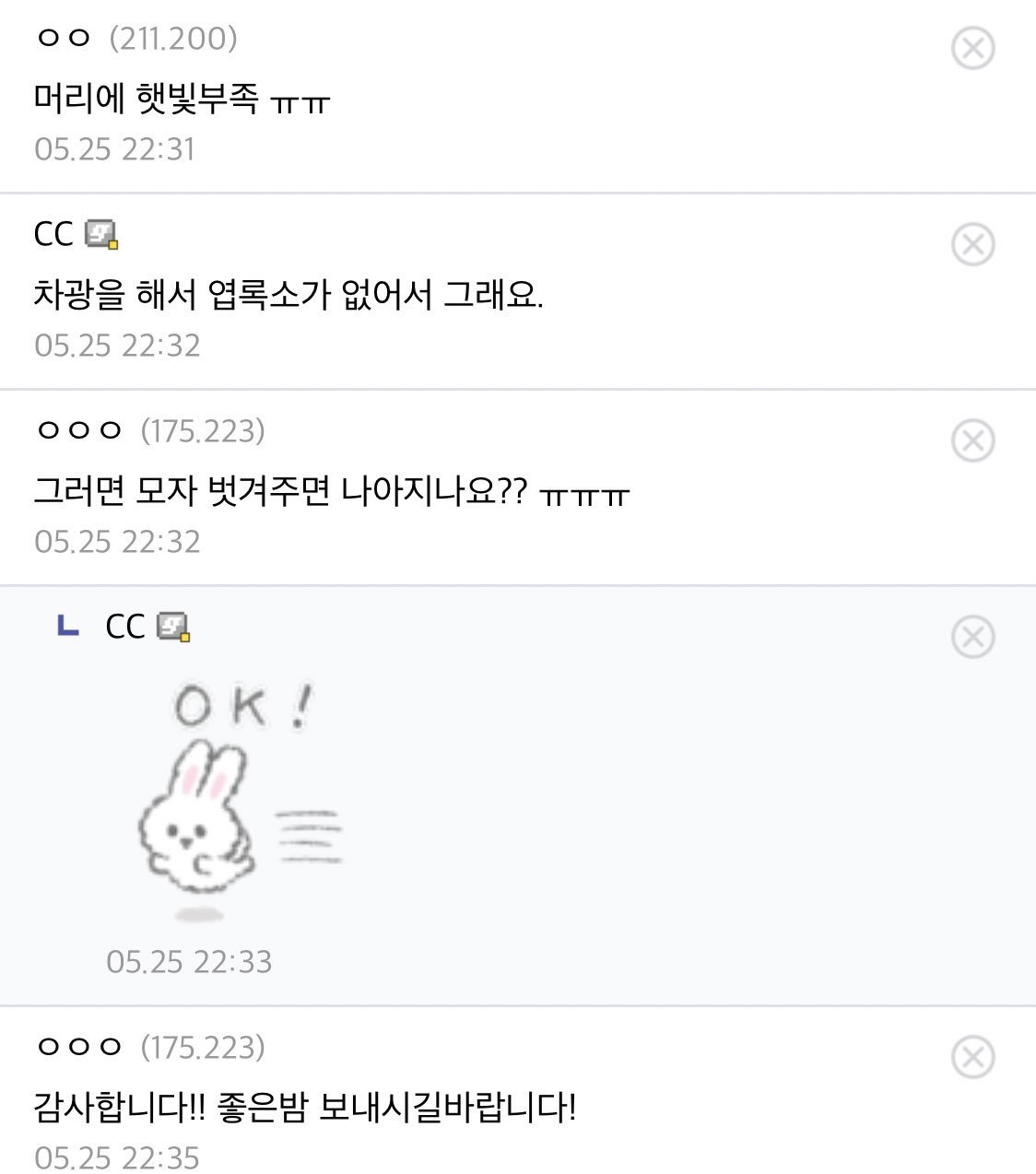The height and width of the screenshot is (1174, 1036).
Task: Delete the ㅇㅇ (211.200) comment with the X icon
Action: pos(972,48)
